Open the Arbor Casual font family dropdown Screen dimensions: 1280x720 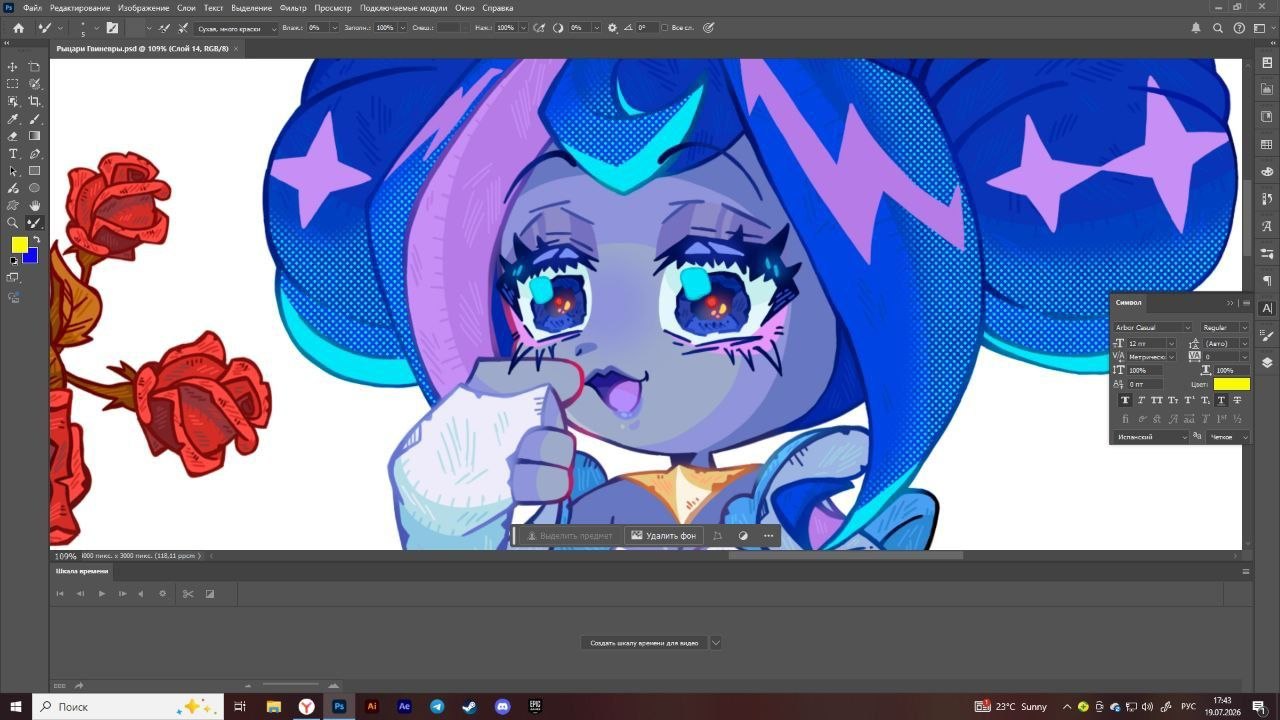click(1153, 328)
